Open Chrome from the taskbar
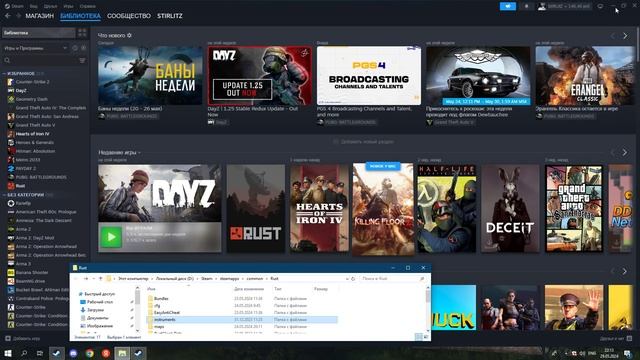Image resolution: width=640 pixels, height=360 pixels. click(x=89, y=353)
